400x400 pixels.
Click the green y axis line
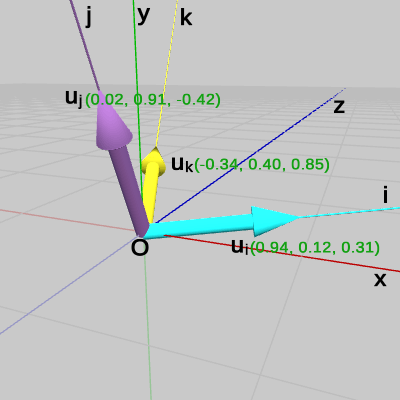point(136,83)
